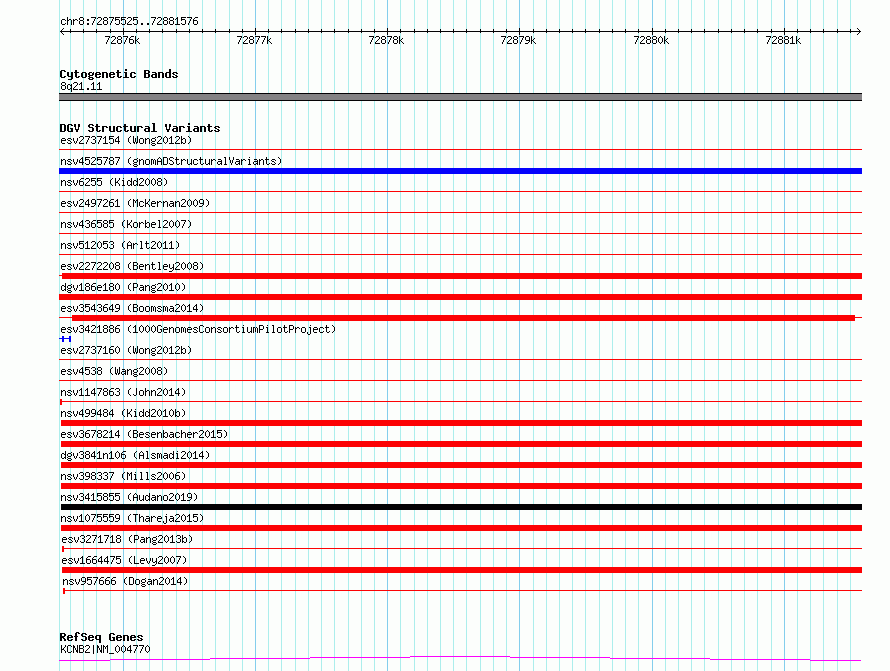
Task: Click the left arrow on the ruler
Action: (62, 32)
